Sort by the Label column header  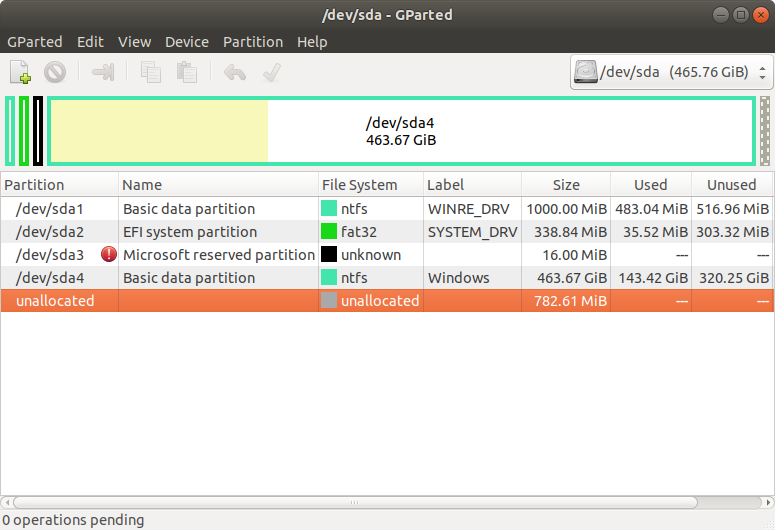tap(473, 185)
